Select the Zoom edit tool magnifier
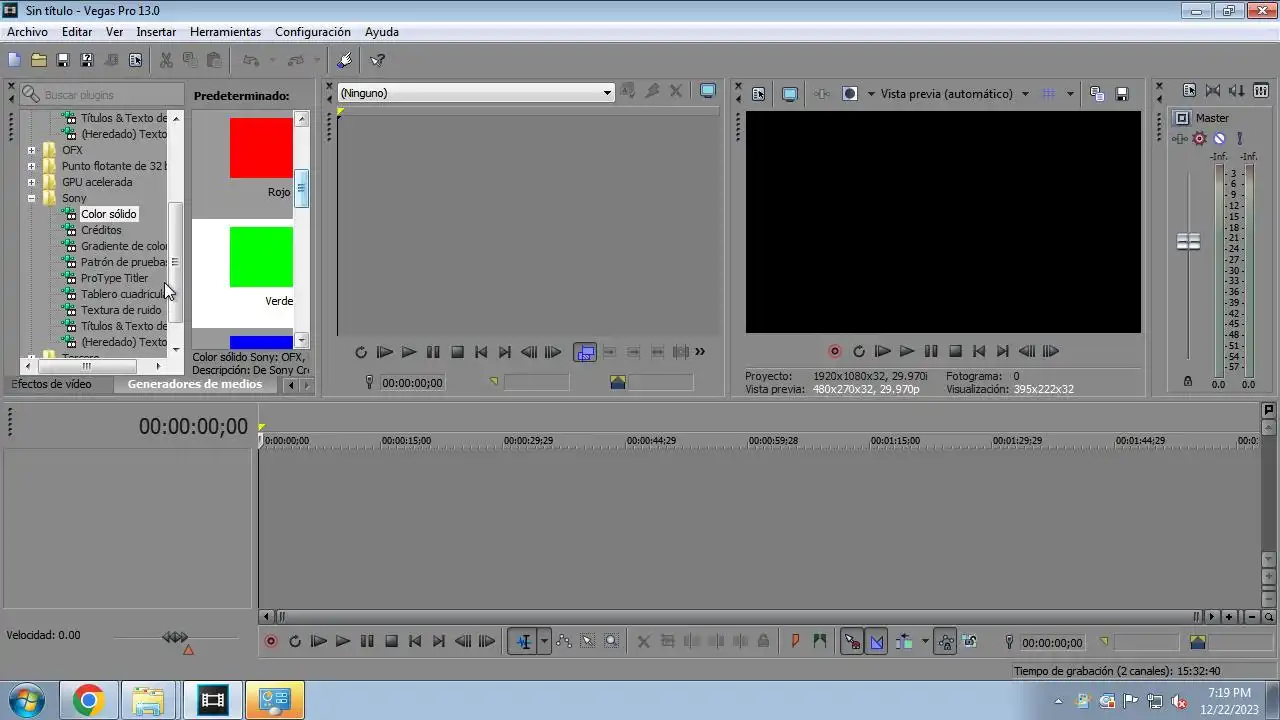Image resolution: width=1280 pixels, height=720 pixels. 612,642
